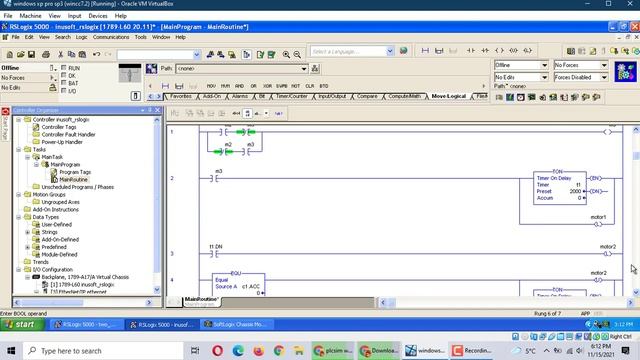The image size is (640, 360).
Task: Toggle the OK status indicator box
Action: [x=64, y=75]
